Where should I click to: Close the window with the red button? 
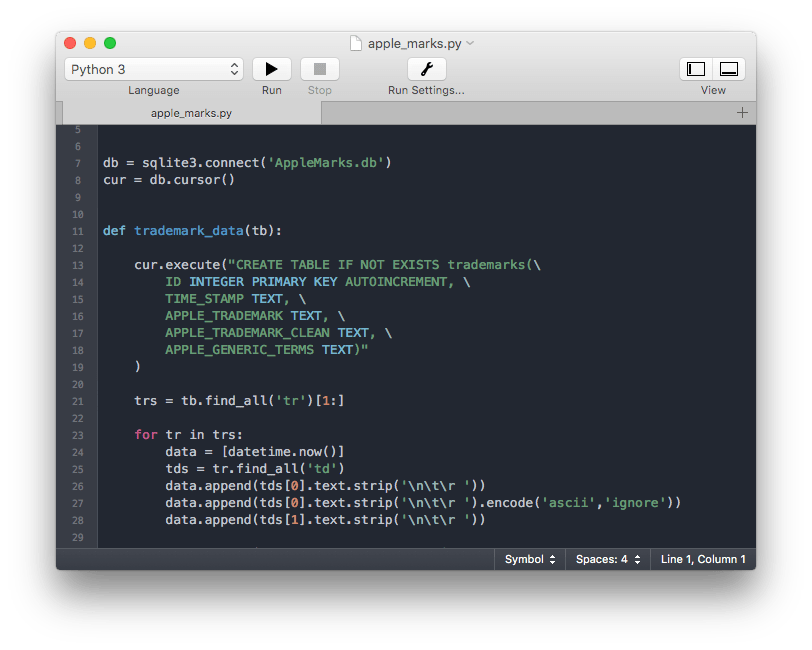pyautogui.click(x=70, y=43)
